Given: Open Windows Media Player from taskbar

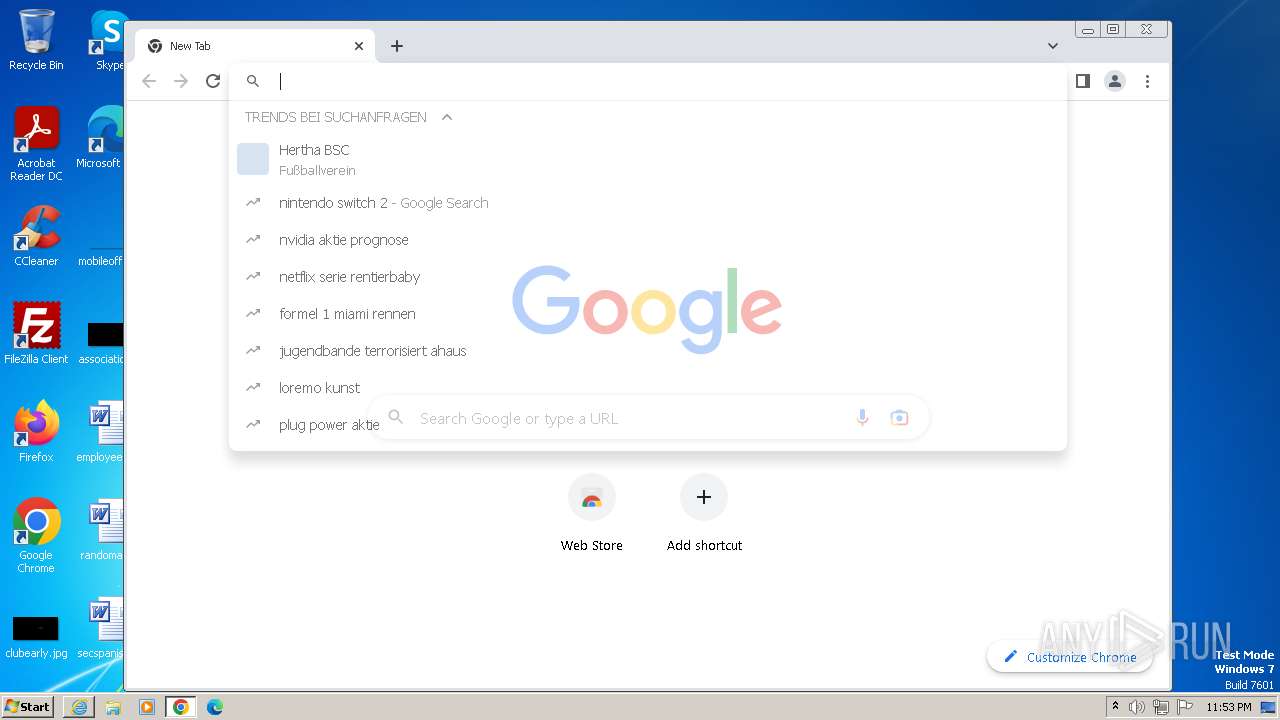Looking at the screenshot, I should point(147,707).
